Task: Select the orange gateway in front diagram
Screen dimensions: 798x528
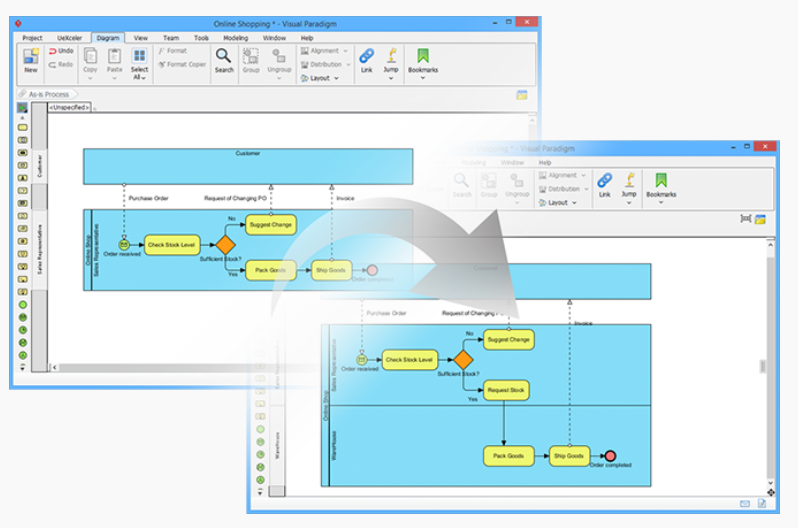Action: coord(463,360)
